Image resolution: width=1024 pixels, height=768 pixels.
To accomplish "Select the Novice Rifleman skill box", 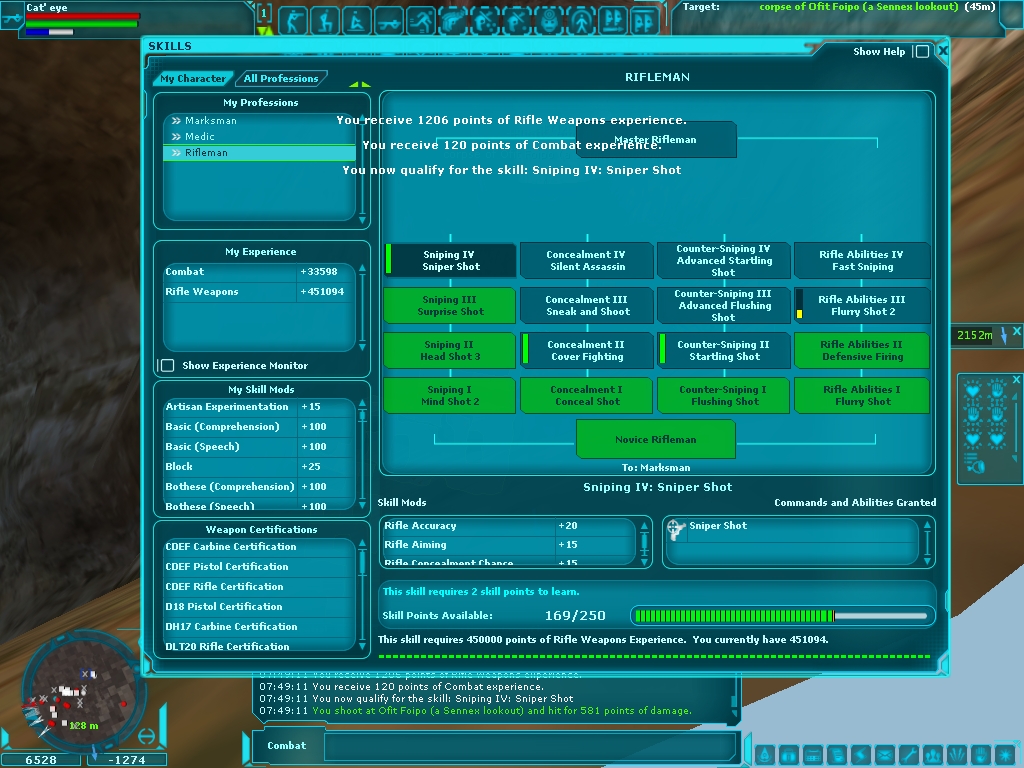I will (x=656, y=439).
